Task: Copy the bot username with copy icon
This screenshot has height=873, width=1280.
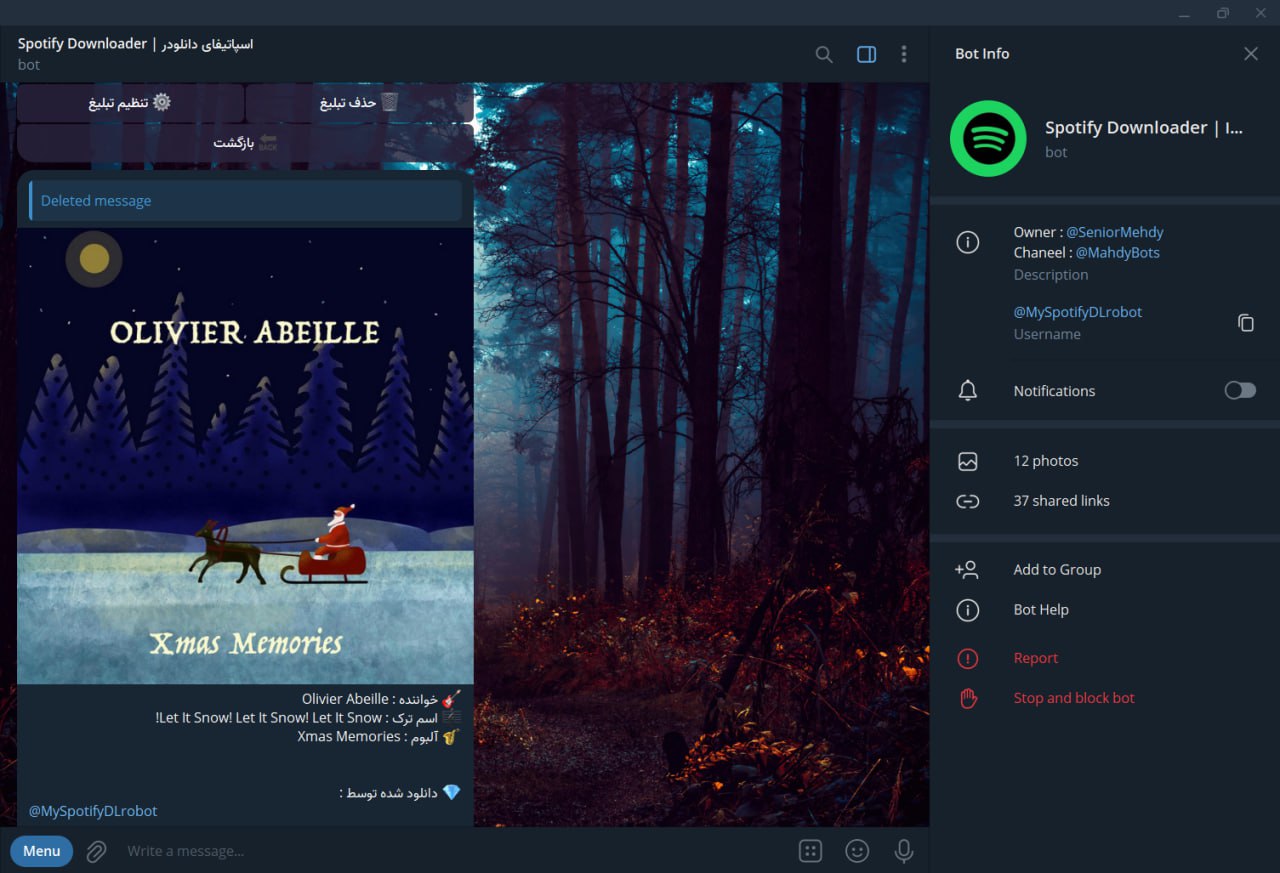Action: tap(1246, 323)
